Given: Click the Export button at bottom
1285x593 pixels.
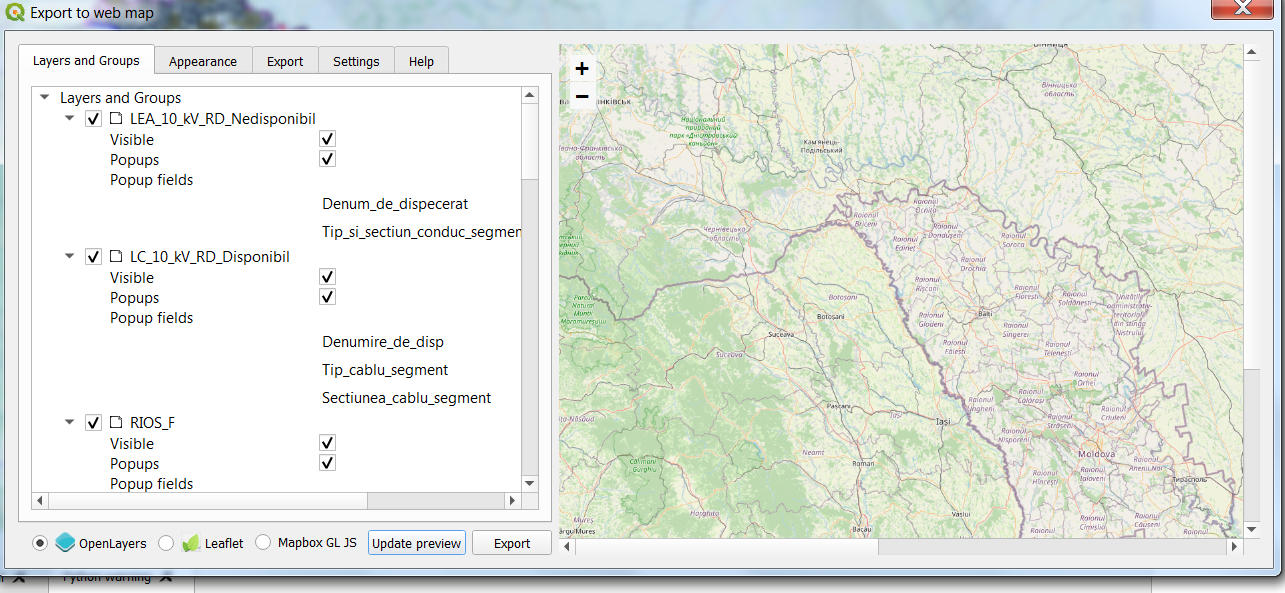Looking at the screenshot, I should click(512, 543).
